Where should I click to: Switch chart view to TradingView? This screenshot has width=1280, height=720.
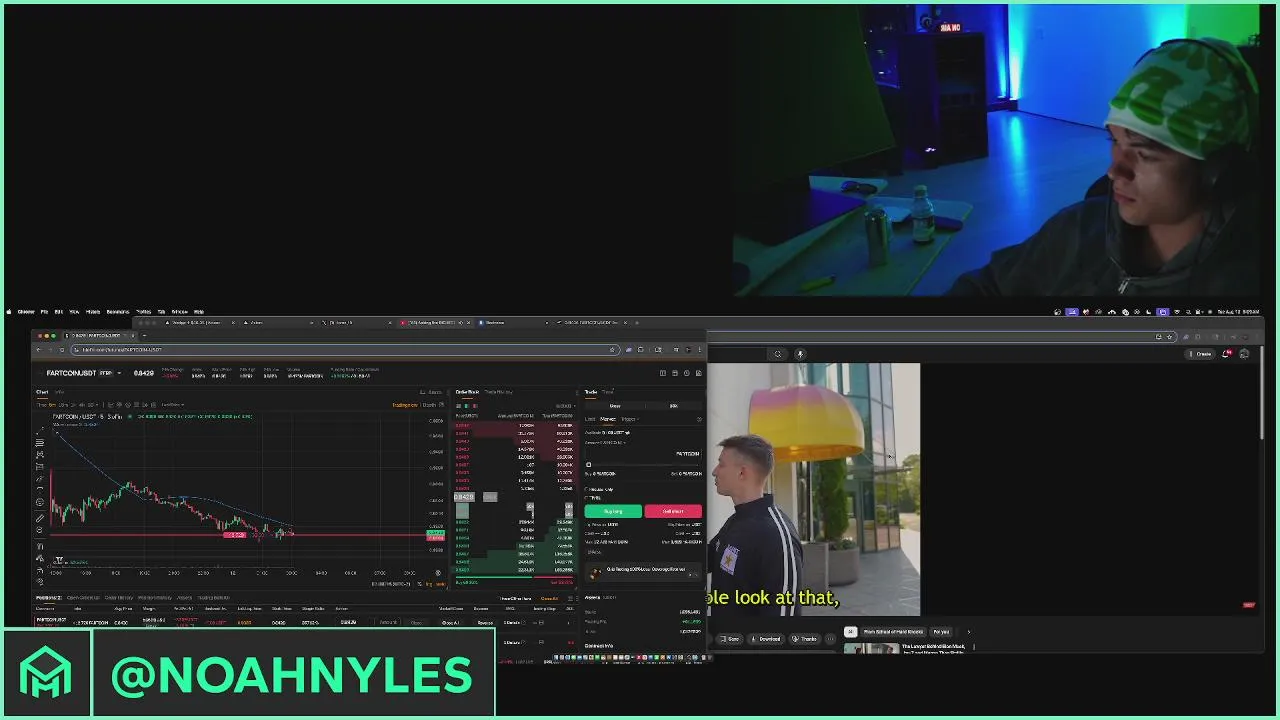coord(404,405)
